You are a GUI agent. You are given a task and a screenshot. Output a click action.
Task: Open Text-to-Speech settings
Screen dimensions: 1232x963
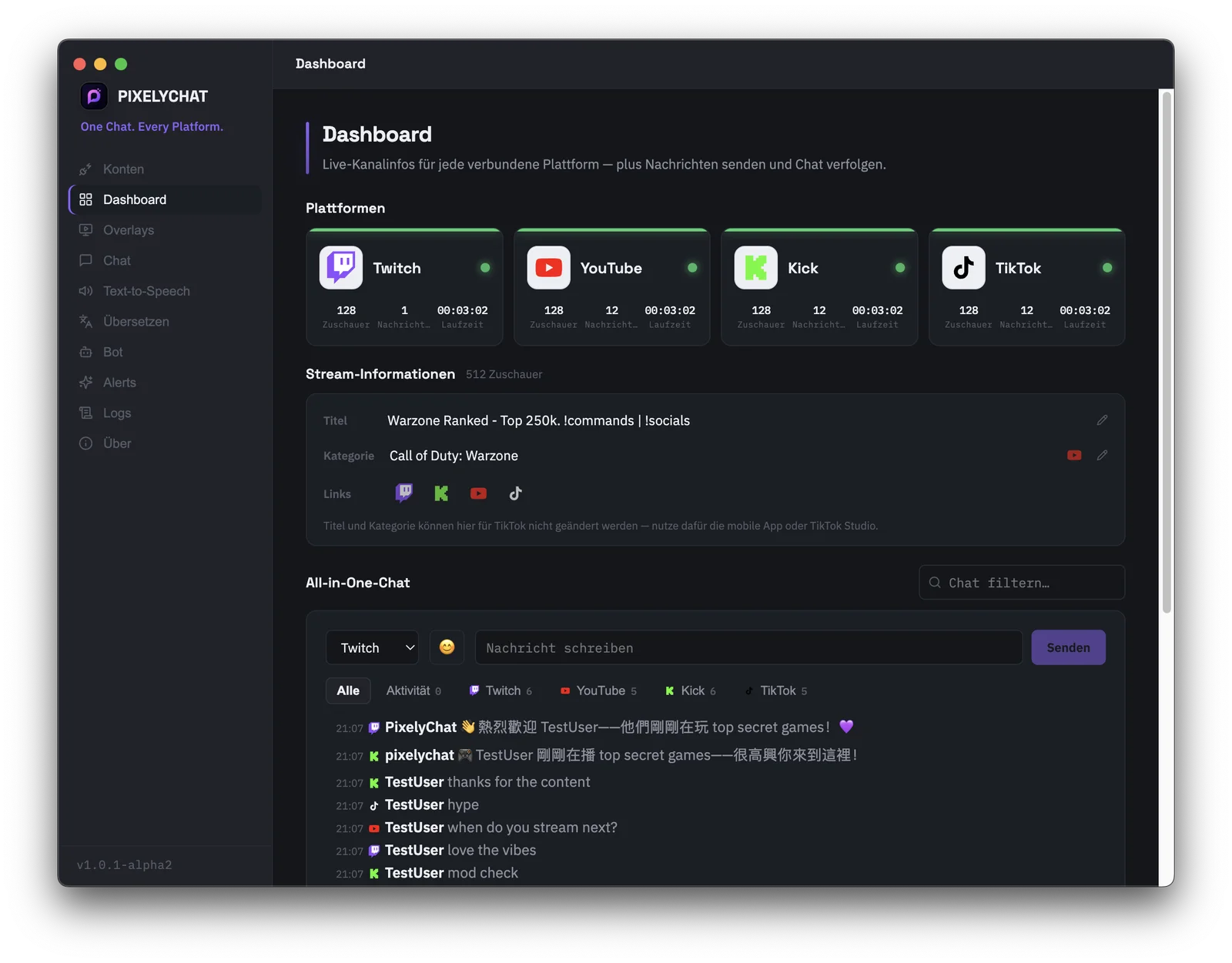point(166,291)
